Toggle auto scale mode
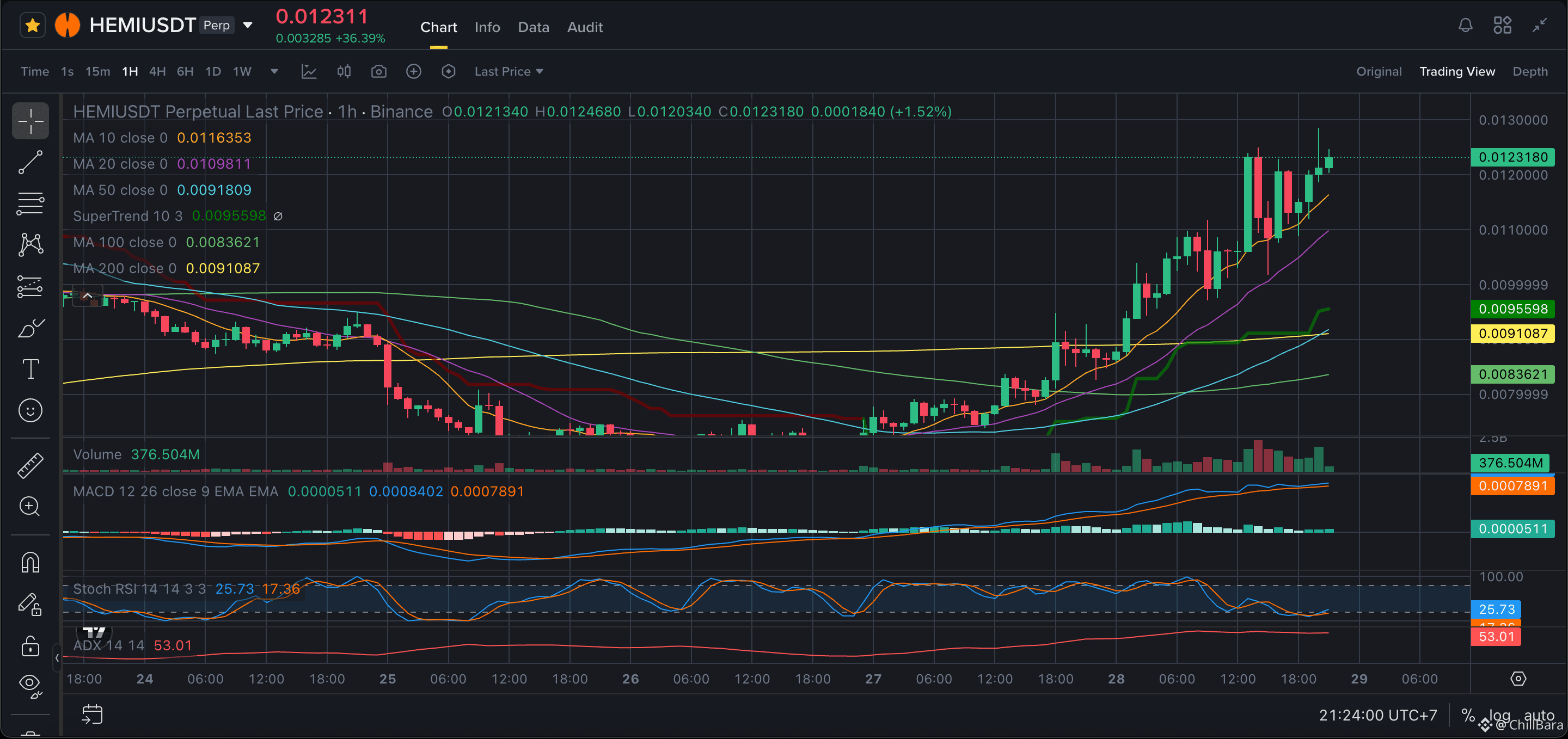The width and height of the screenshot is (1568, 739). coord(1539,715)
